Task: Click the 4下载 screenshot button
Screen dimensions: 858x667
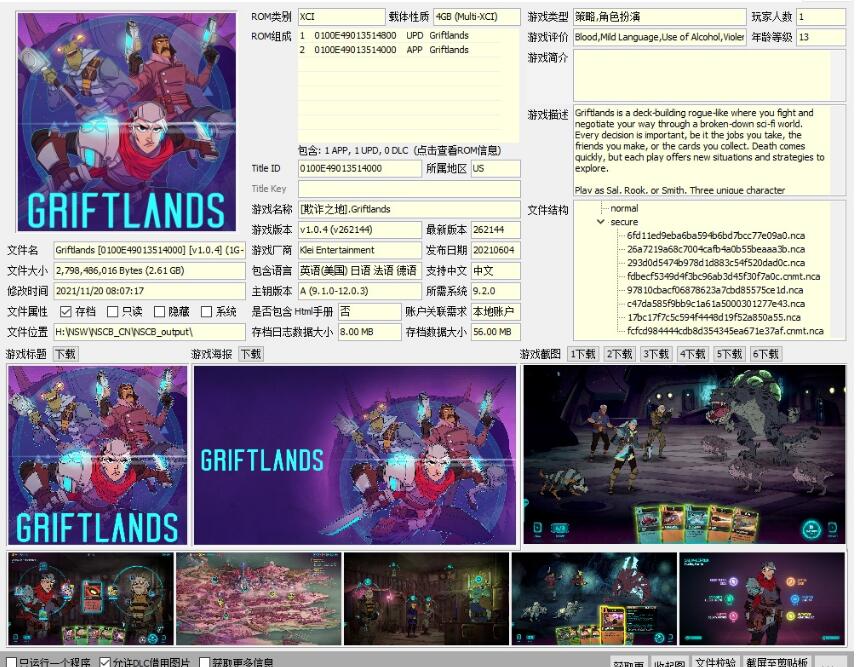Action: pos(692,354)
